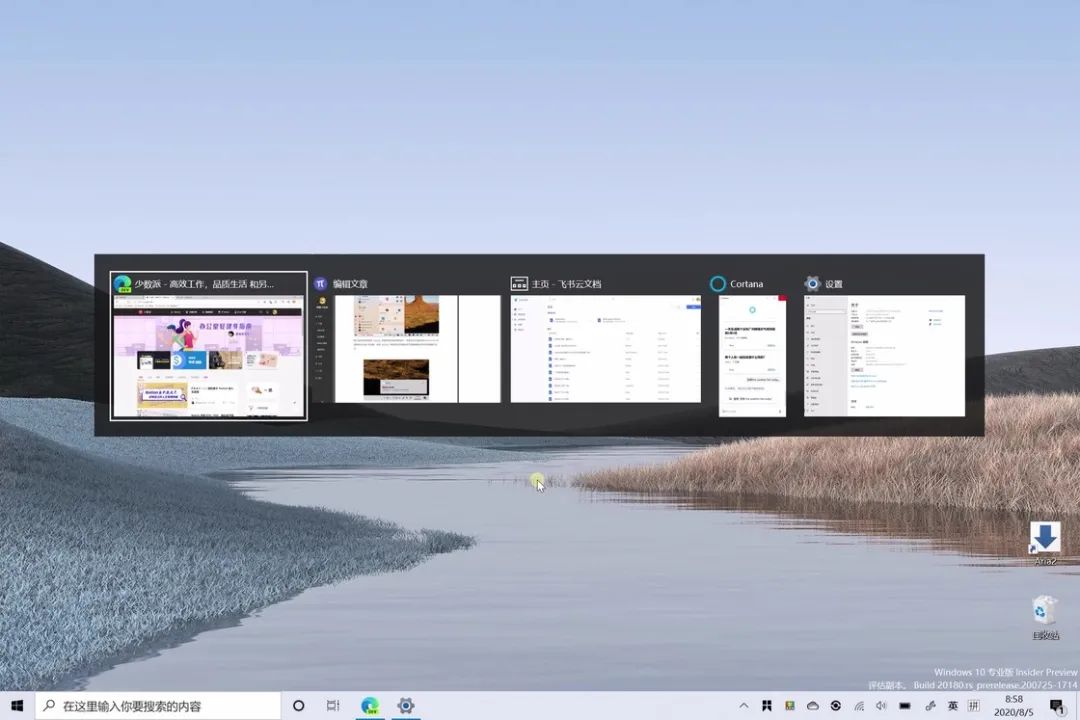The height and width of the screenshot is (720, 1080).
Task: Open the Cortana window thumbnail
Action: coord(752,355)
